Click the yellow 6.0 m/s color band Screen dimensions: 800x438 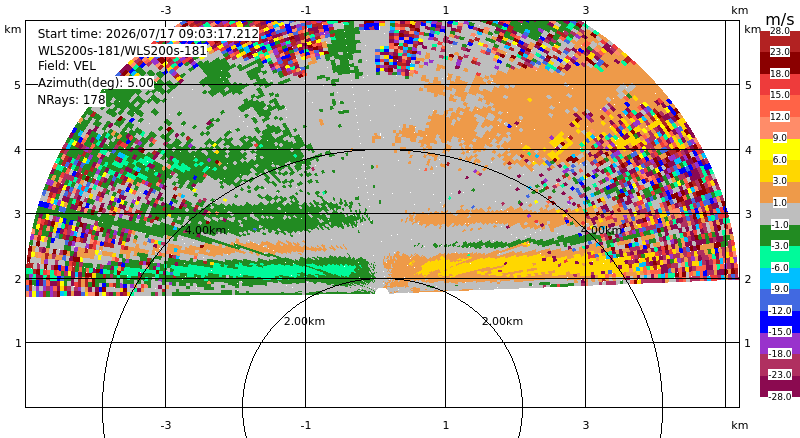pos(780,150)
